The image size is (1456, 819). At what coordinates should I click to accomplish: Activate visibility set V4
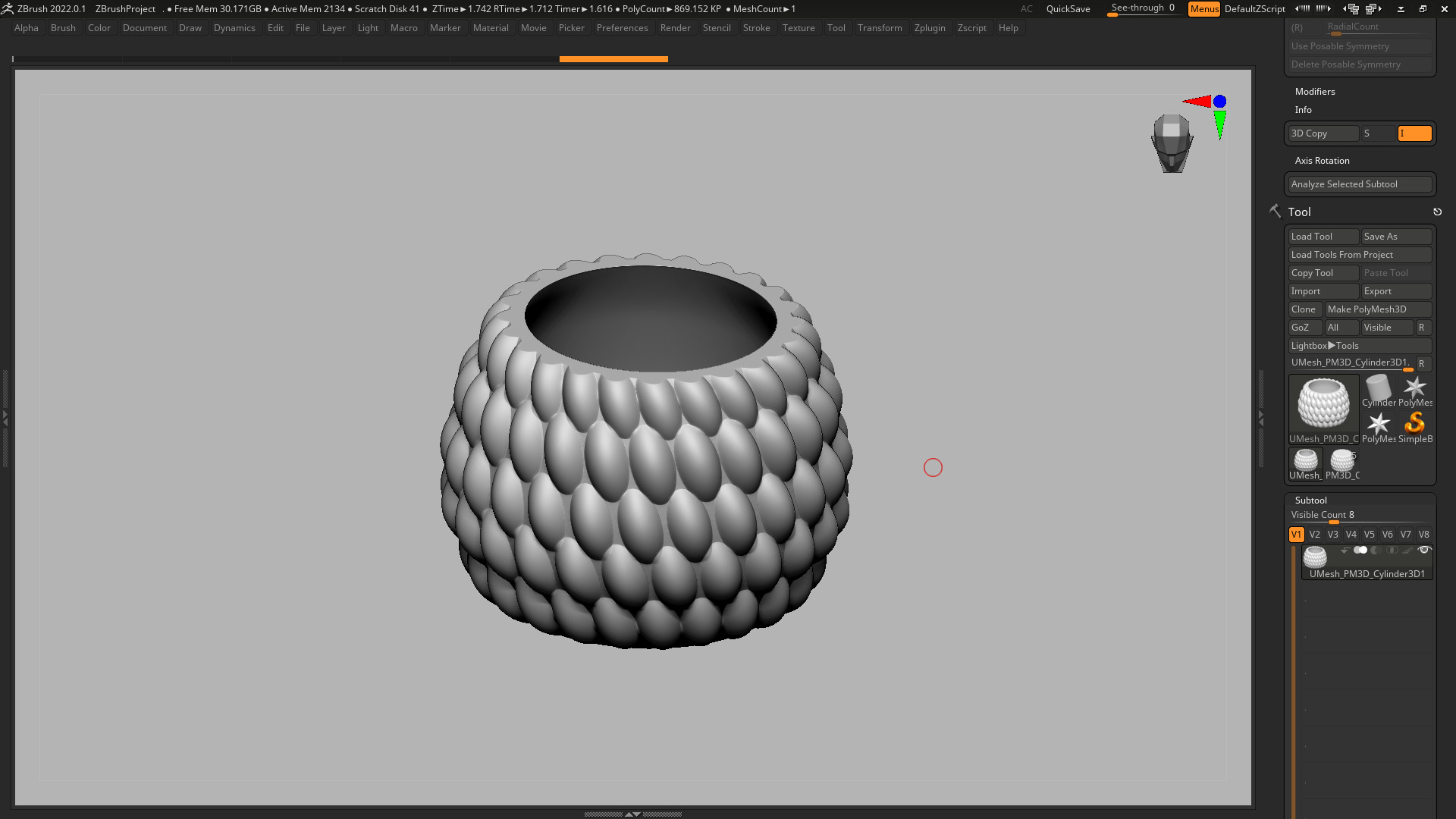click(x=1351, y=535)
